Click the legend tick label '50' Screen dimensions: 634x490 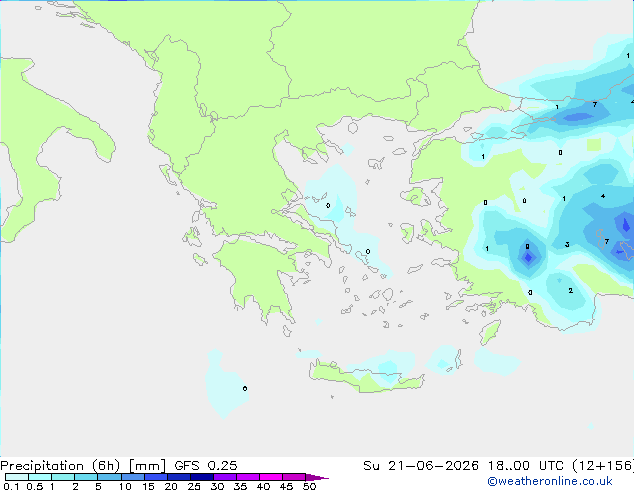[x=309, y=486]
